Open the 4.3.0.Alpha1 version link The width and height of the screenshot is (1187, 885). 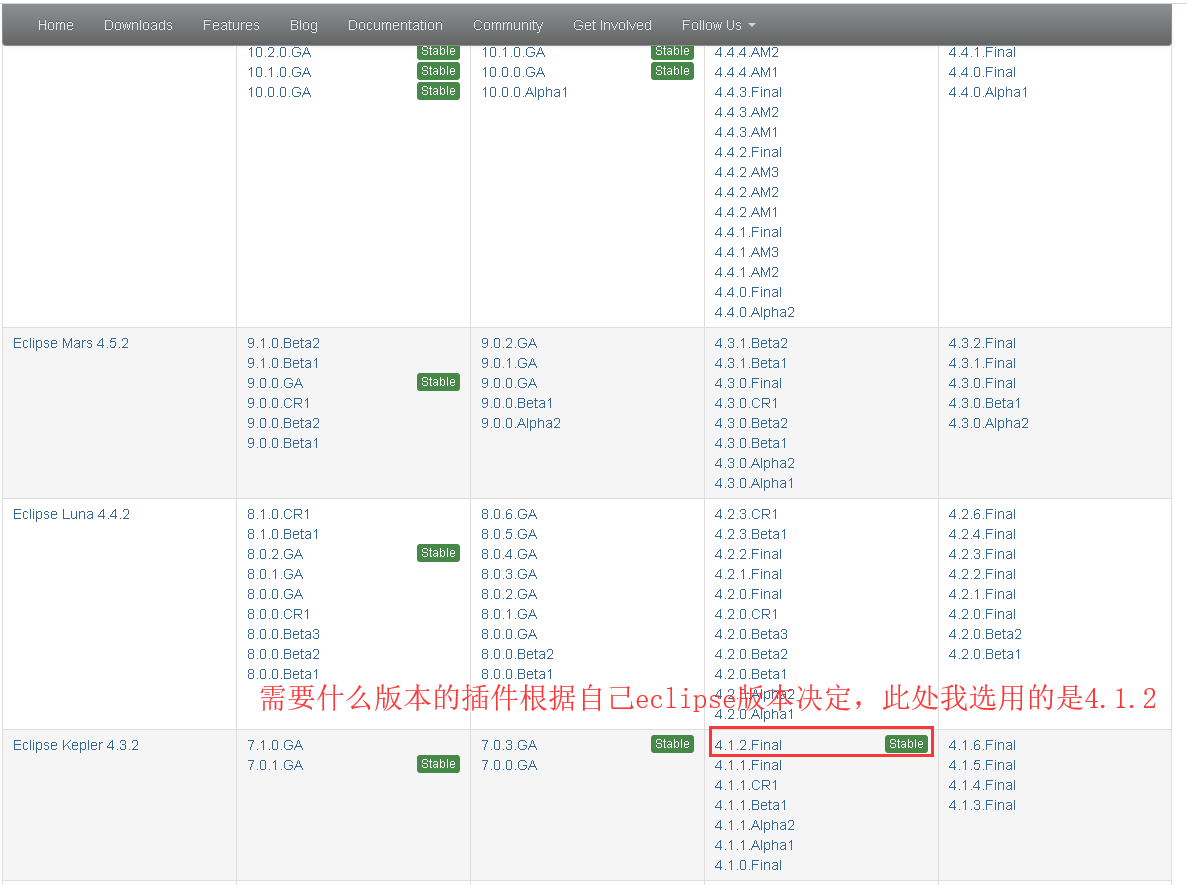754,483
